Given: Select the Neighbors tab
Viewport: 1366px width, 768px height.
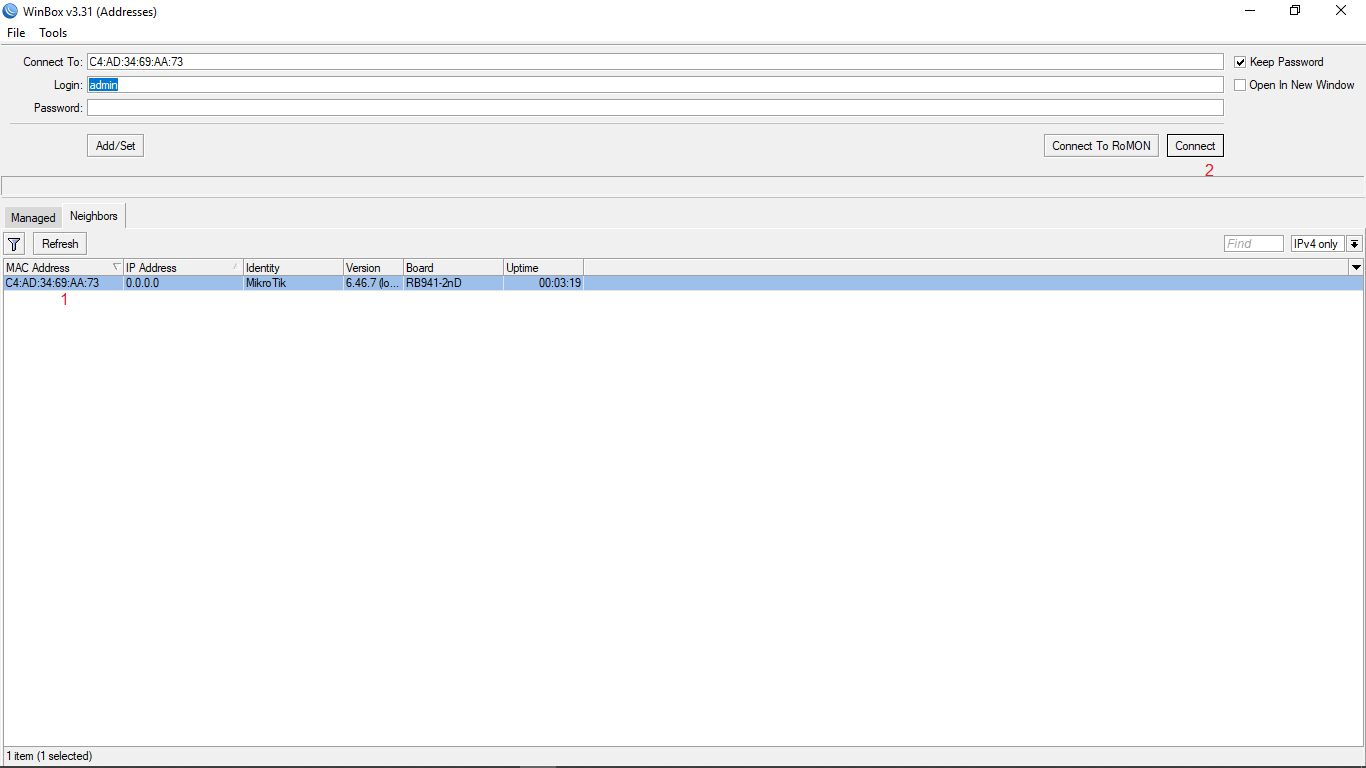Looking at the screenshot, I should 94,216.
